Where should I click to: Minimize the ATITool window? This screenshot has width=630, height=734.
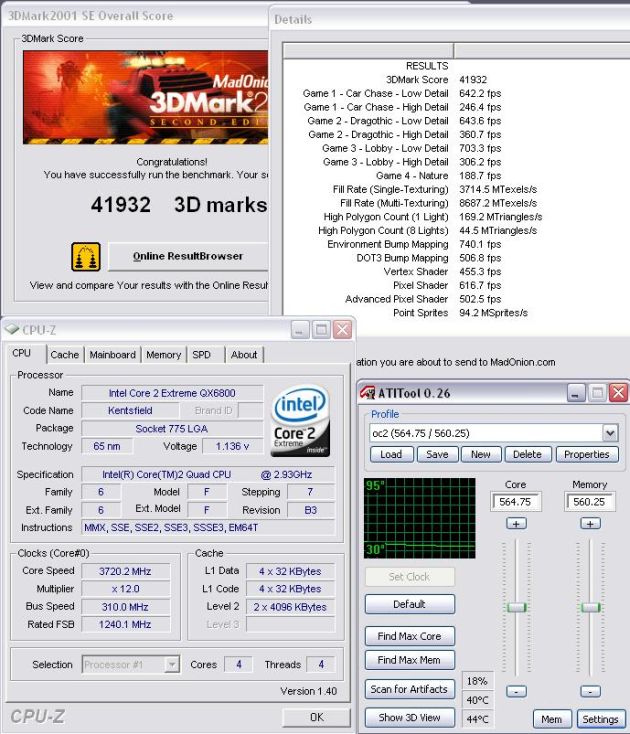pyautogui.click(x=576, y=392)
